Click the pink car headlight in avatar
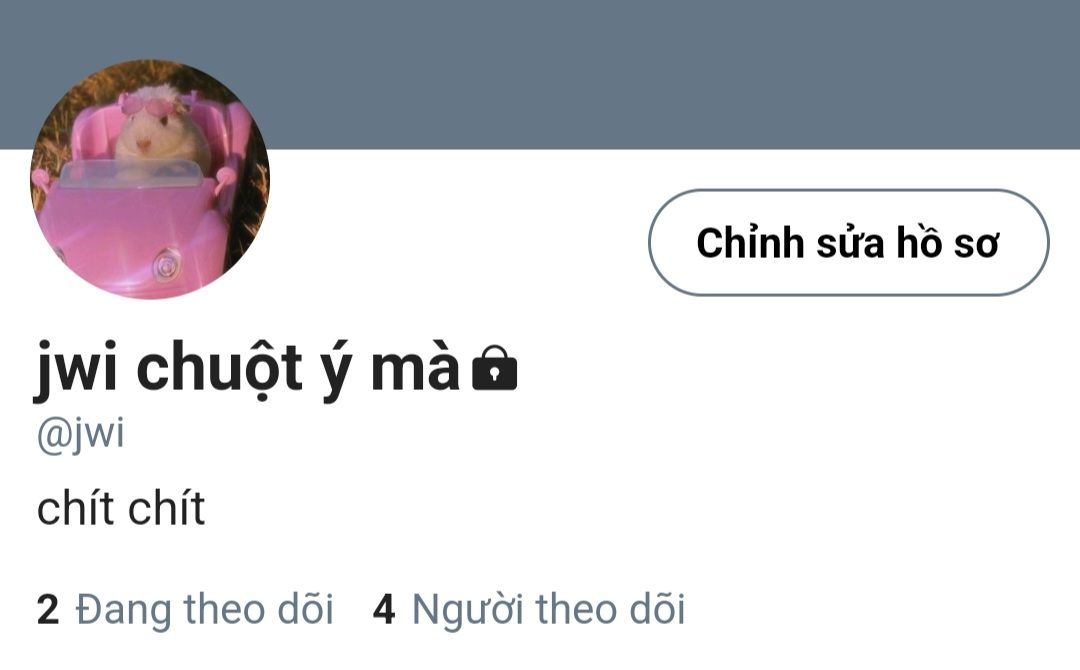1080x670 pixels. [167, 264]
